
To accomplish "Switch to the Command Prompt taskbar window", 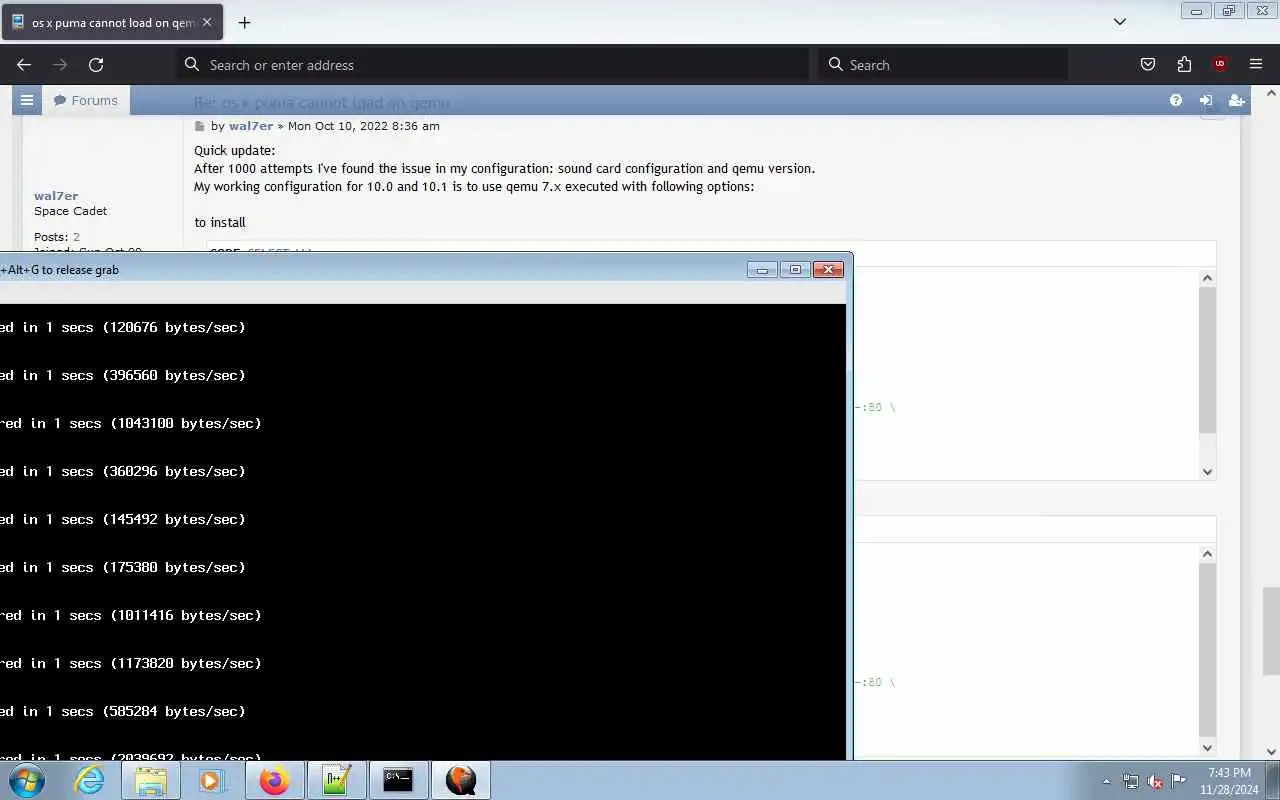I will point(398,780).
